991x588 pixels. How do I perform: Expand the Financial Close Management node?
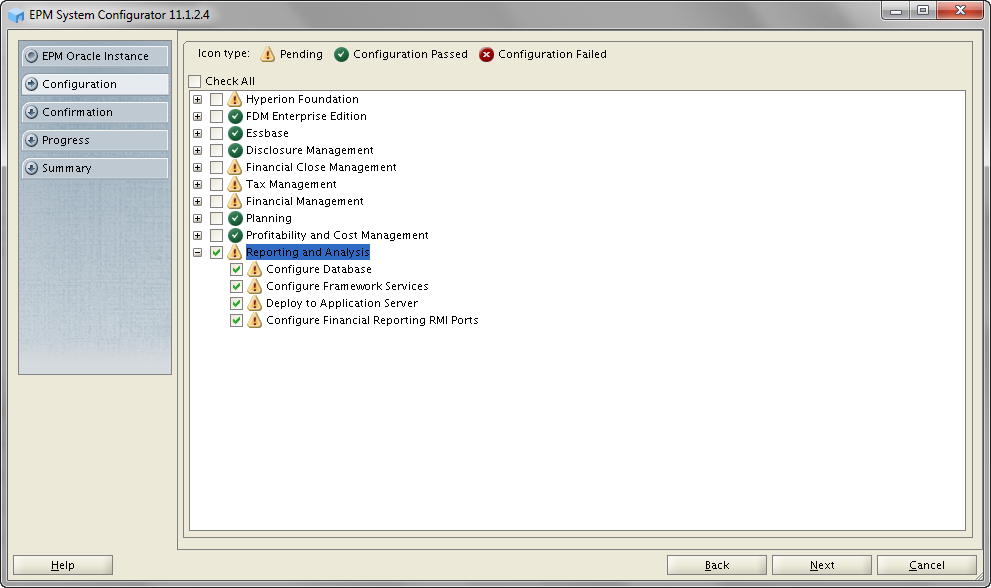pos(198,168)
